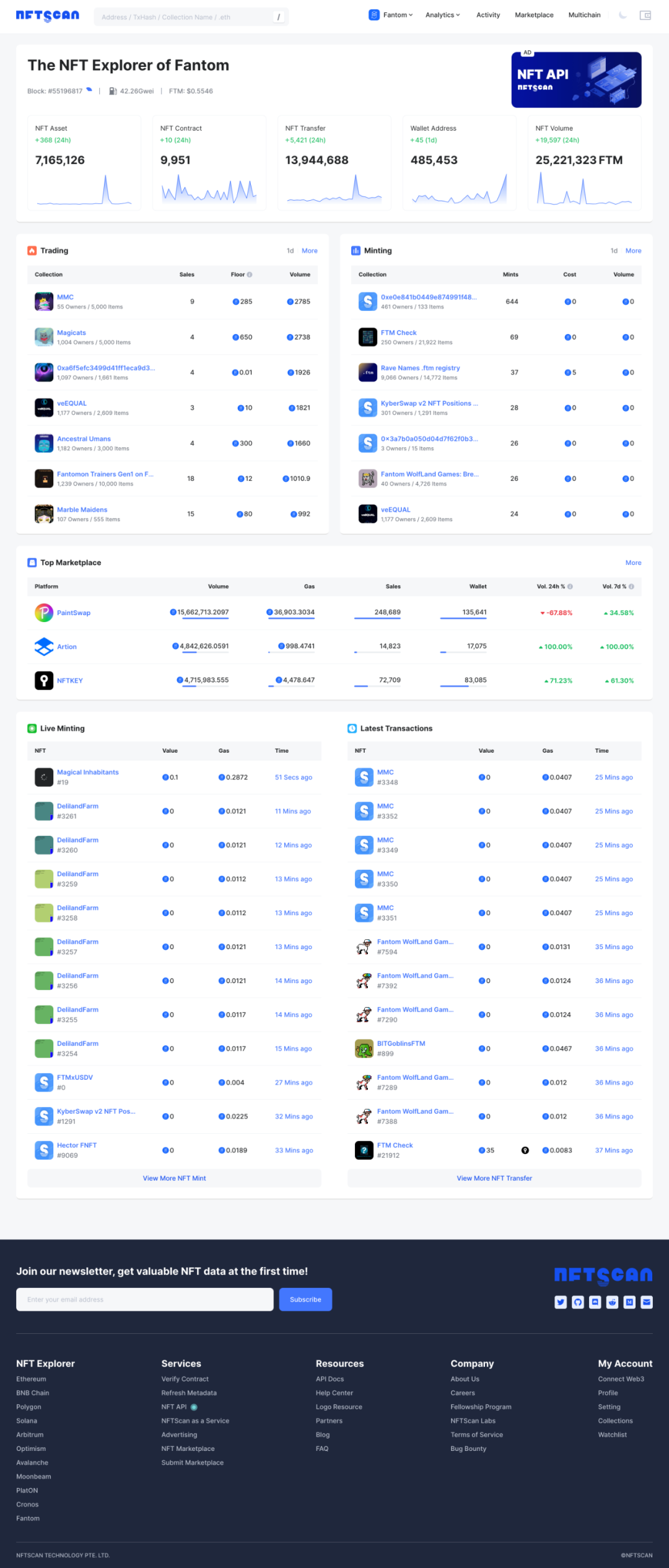Image resolution: width=669 pixels, height=1568 pixels.
Task: Open the Multichain menu item
Action: pos(584,15)
